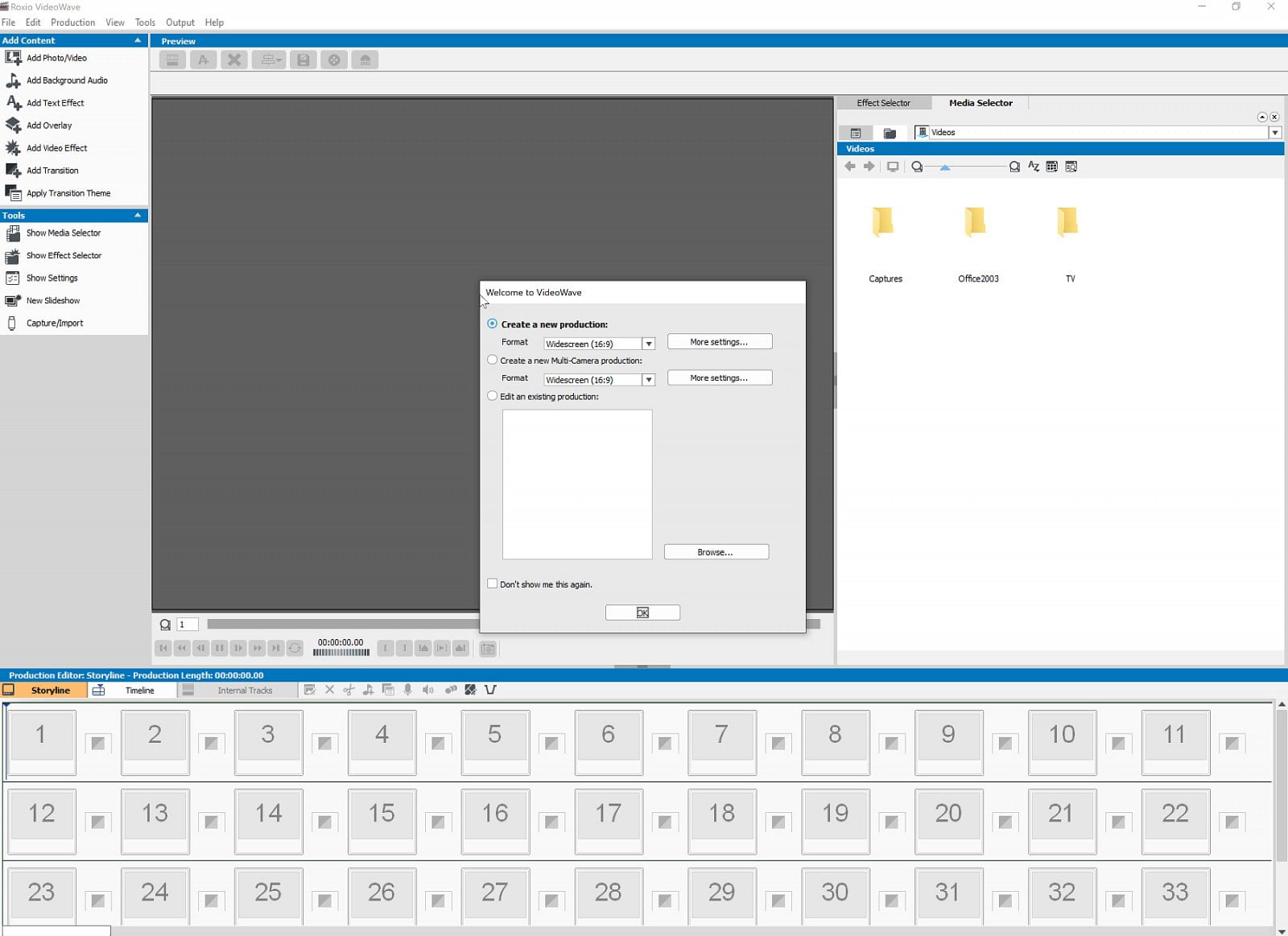The width and height of the screenshot is (1288, 936).
Task: Open thumbnail view options dropdown icon
Action: click(x=1051, y=167)
